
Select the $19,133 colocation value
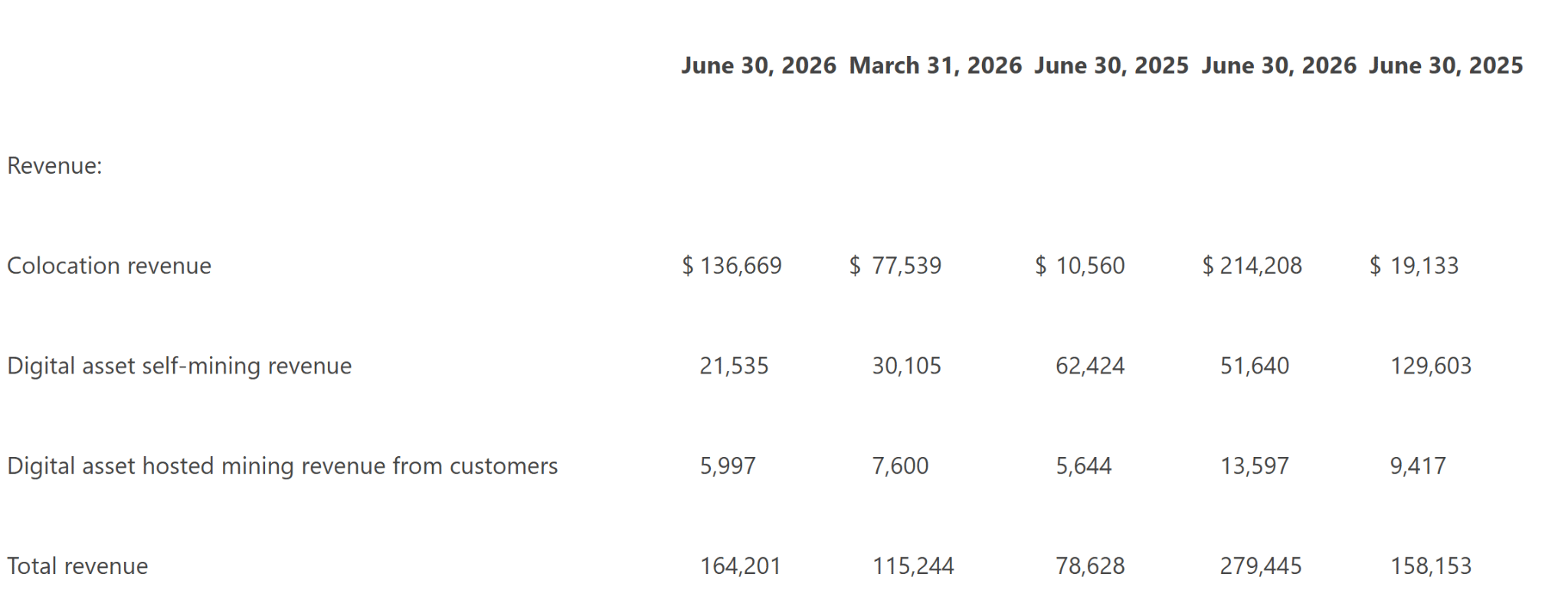click(1414, 266)
